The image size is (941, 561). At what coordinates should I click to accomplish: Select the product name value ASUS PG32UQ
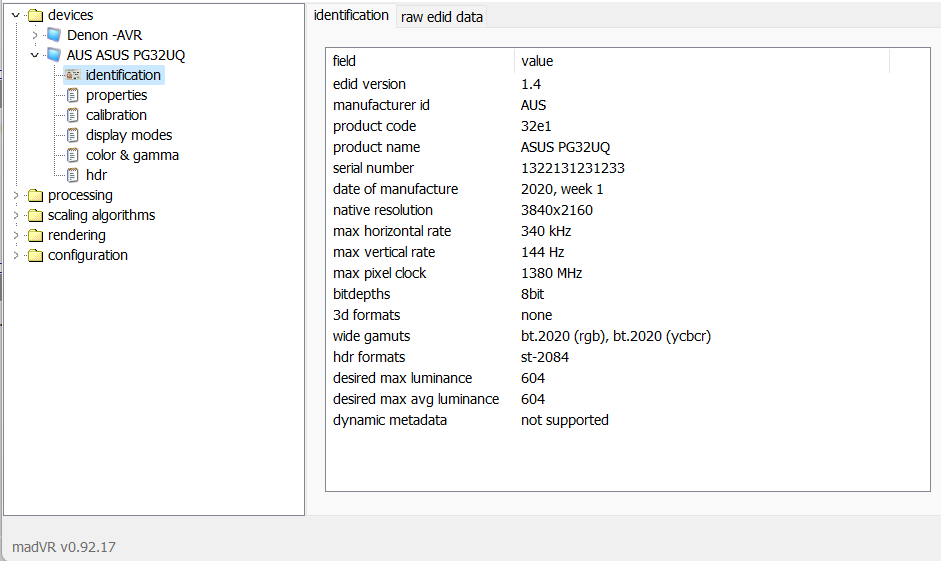(565, 147)
